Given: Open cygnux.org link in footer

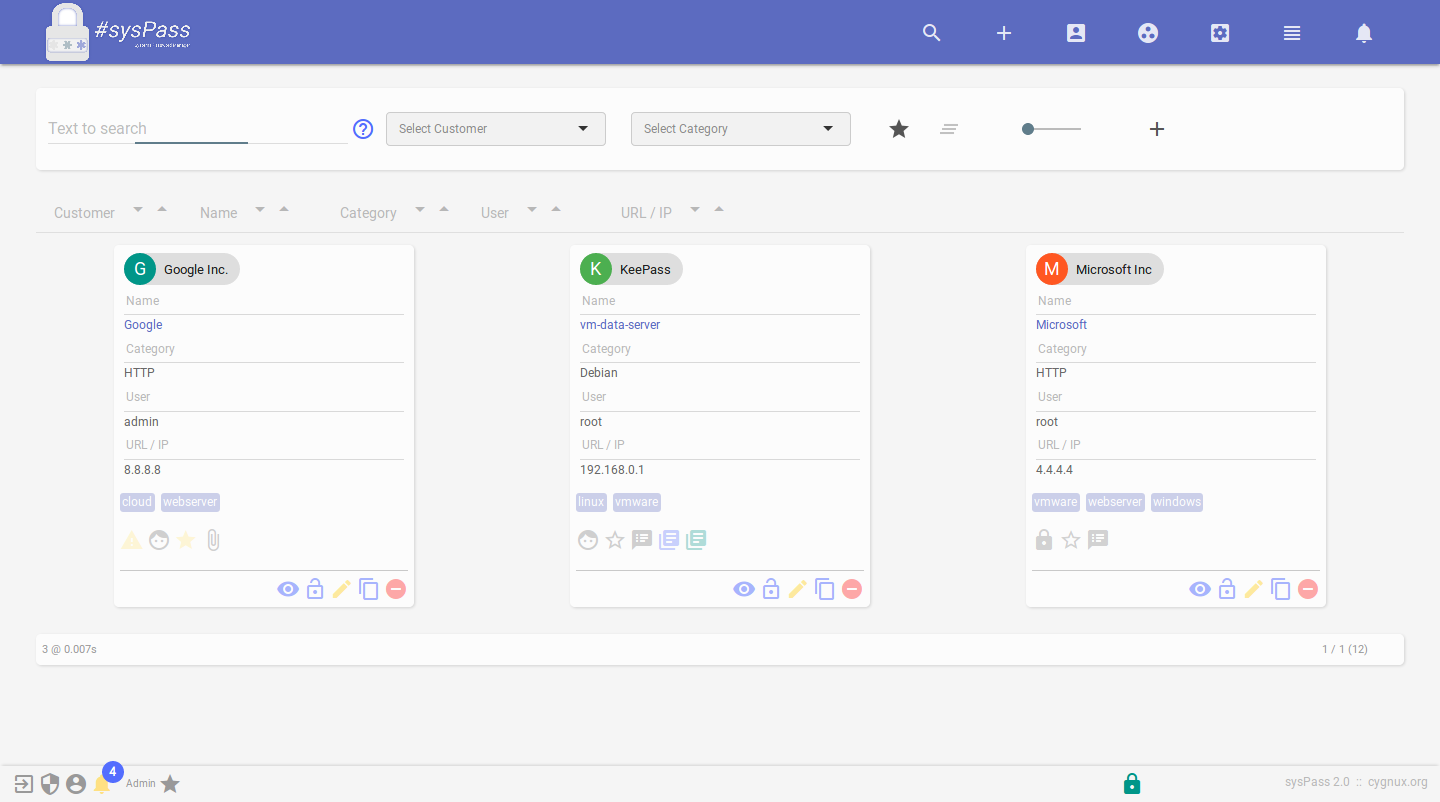Looking at the screenshot, I should [1397, 782].
